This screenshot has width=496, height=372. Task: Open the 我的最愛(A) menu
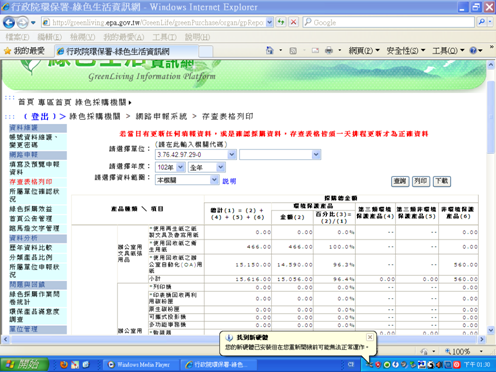[124, 37]
